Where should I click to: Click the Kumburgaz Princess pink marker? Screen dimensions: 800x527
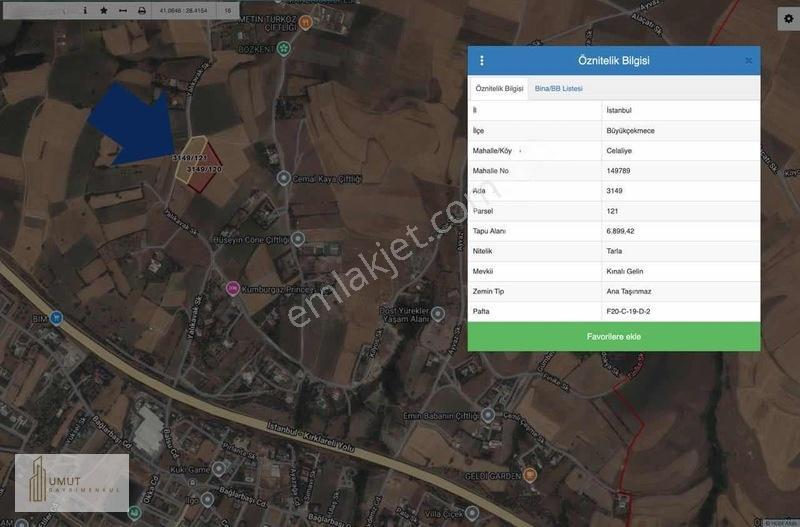[x=233, y=289]
